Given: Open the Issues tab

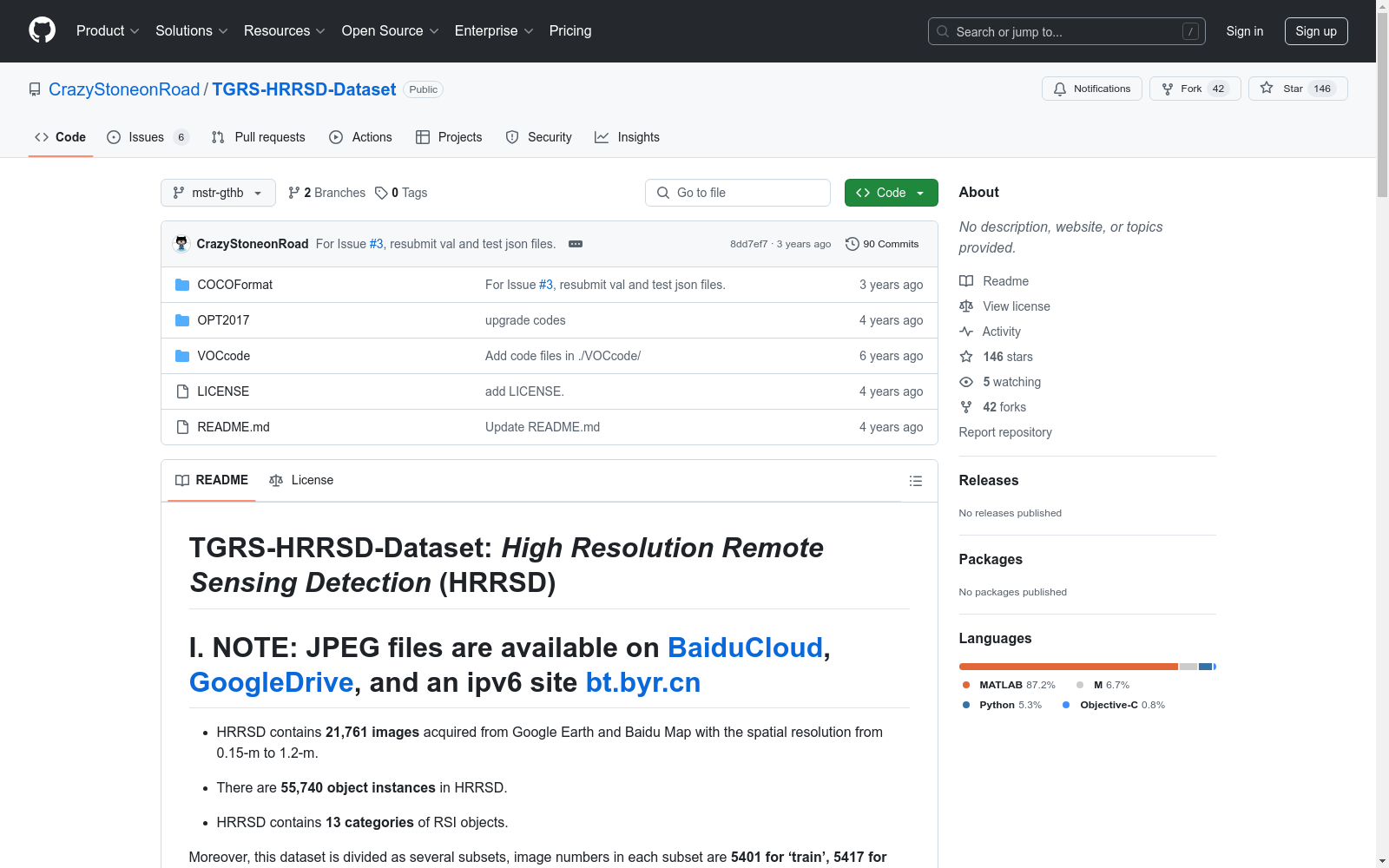Looking at the screenshot, I should coord(148,137).
